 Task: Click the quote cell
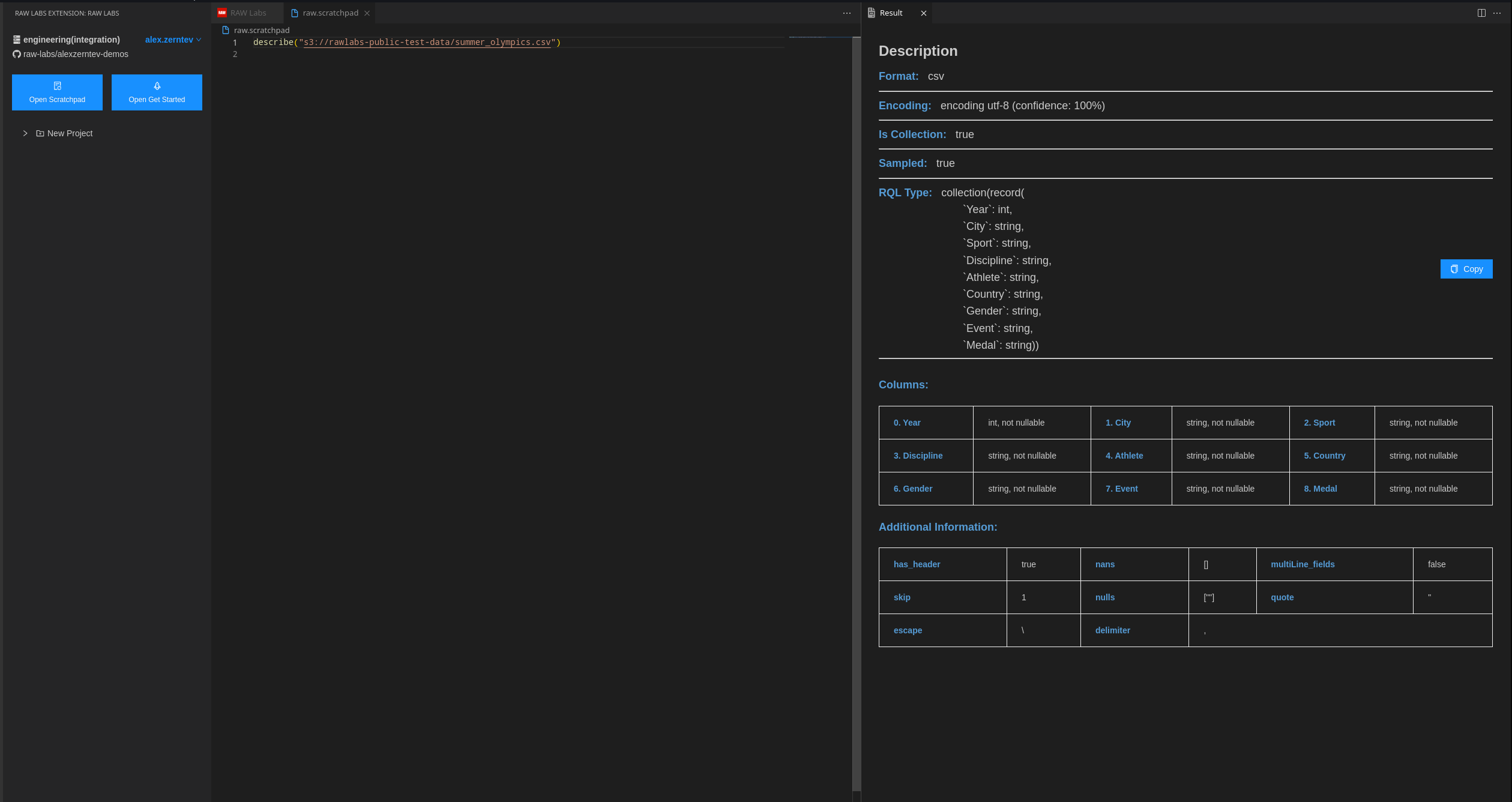click(x=1335, y=597)
